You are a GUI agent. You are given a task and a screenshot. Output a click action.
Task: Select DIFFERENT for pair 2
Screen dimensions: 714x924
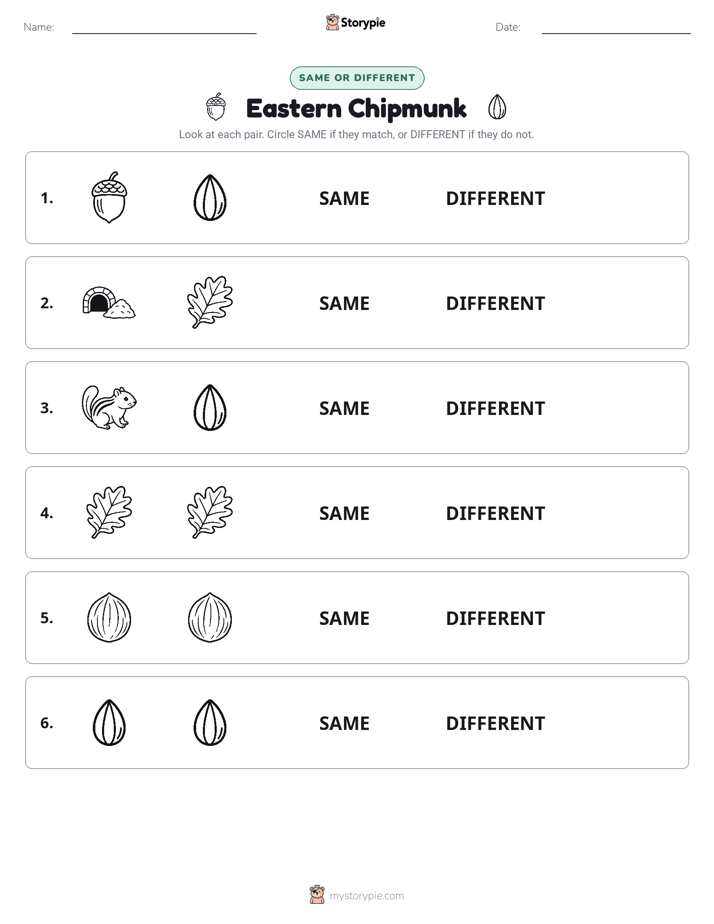(x=495, y=303)
